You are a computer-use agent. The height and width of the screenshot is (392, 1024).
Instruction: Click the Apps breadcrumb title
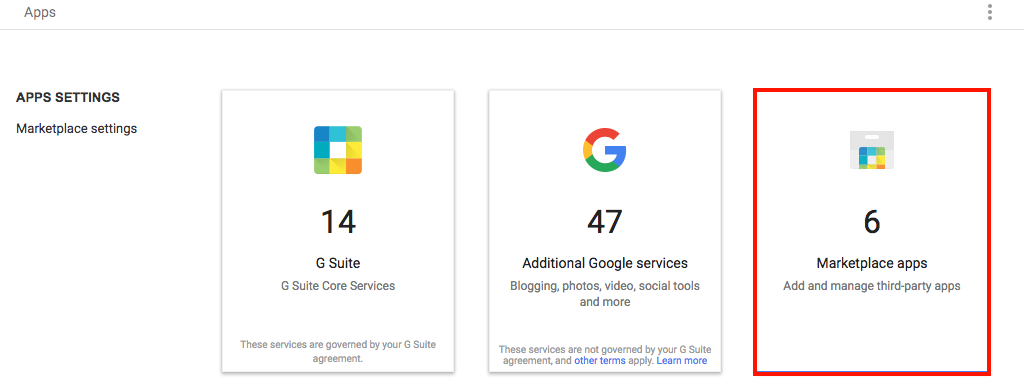tap(40, 12)
